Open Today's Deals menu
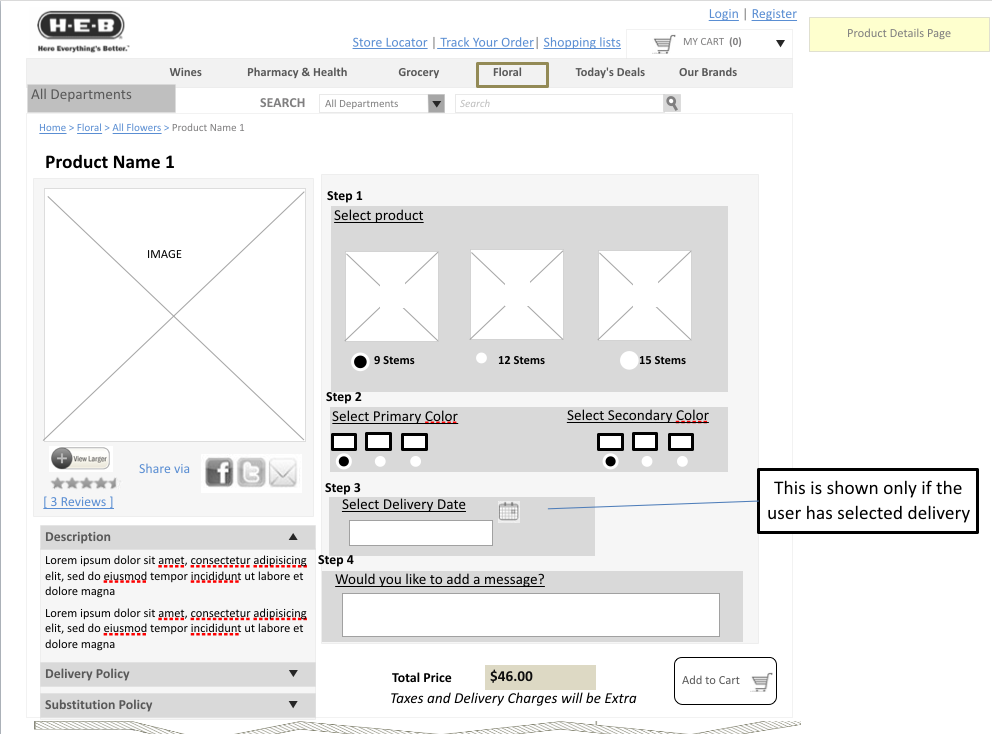 610,72
